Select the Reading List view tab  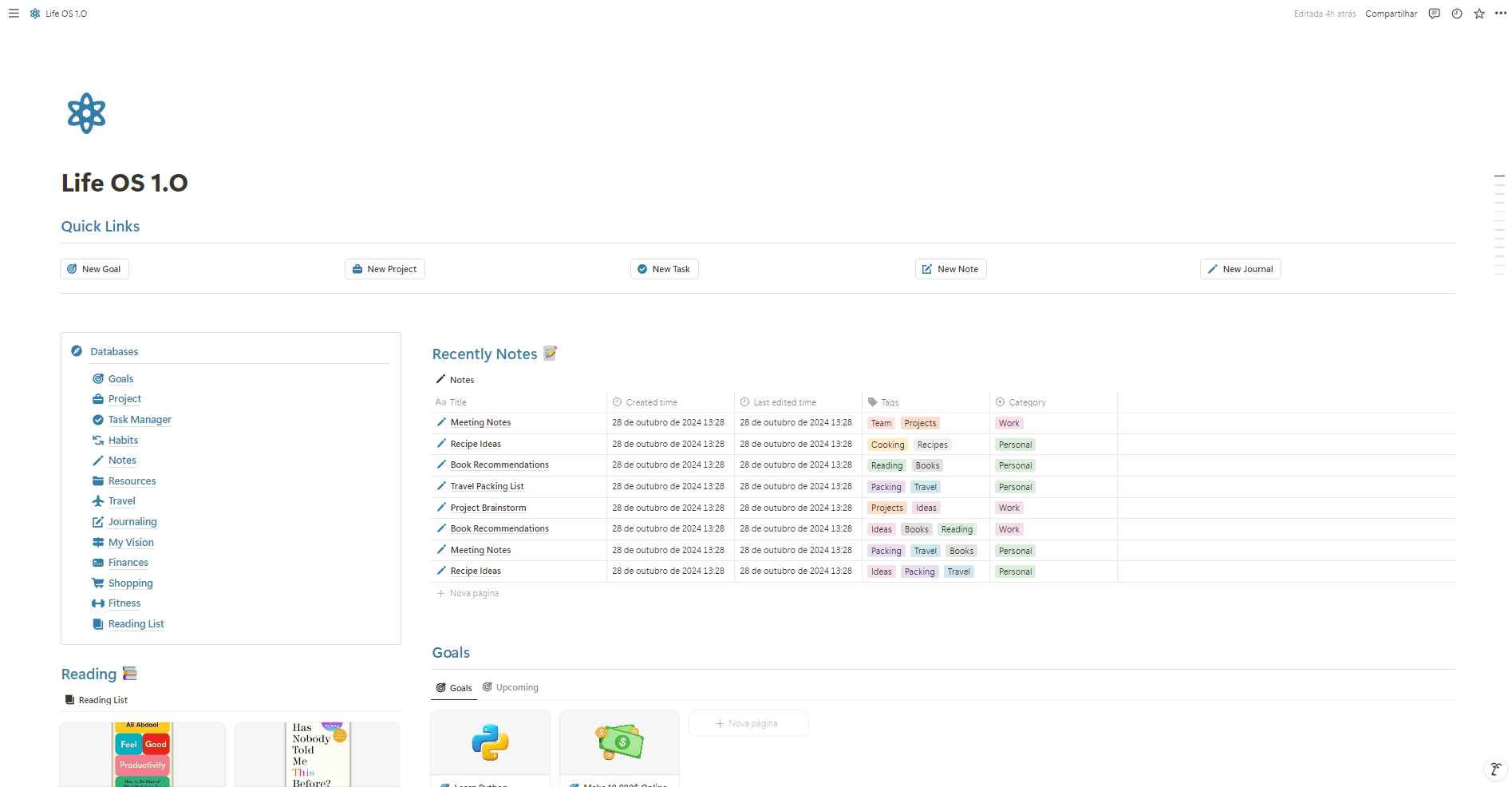pos(96,700)
